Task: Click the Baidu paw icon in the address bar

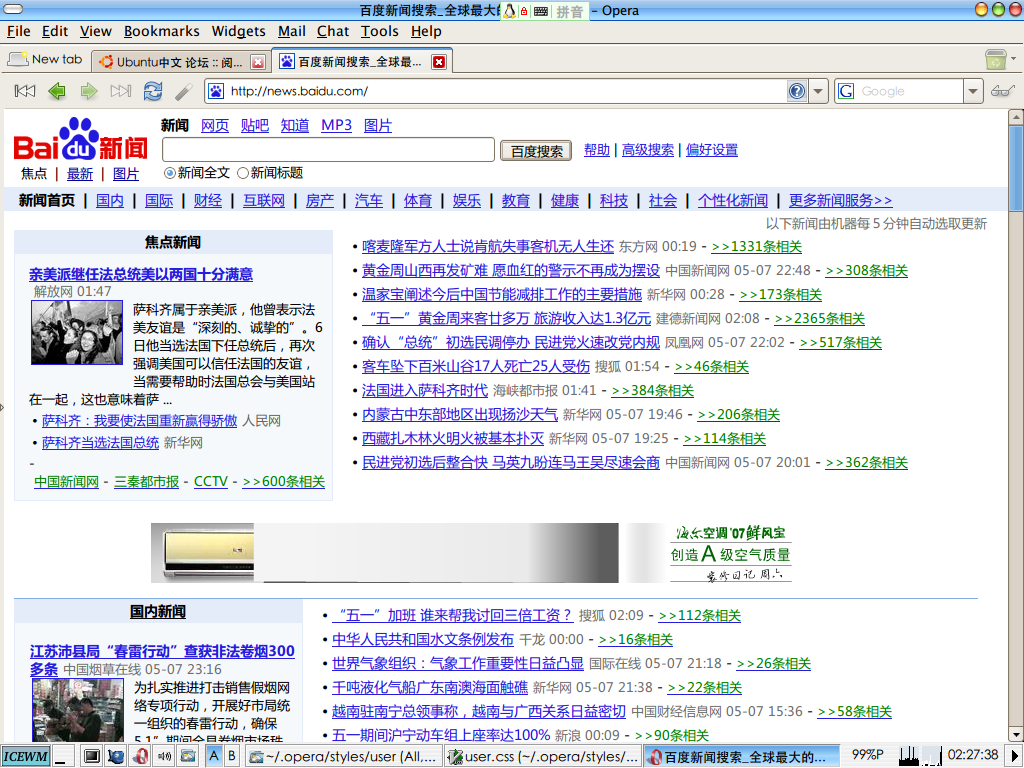Action: tap(216, 91)
